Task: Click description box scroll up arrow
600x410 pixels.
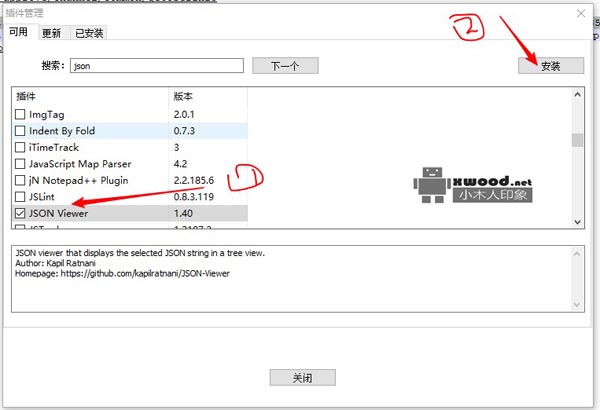Action: pyautogui.click(x=577, y=253)
